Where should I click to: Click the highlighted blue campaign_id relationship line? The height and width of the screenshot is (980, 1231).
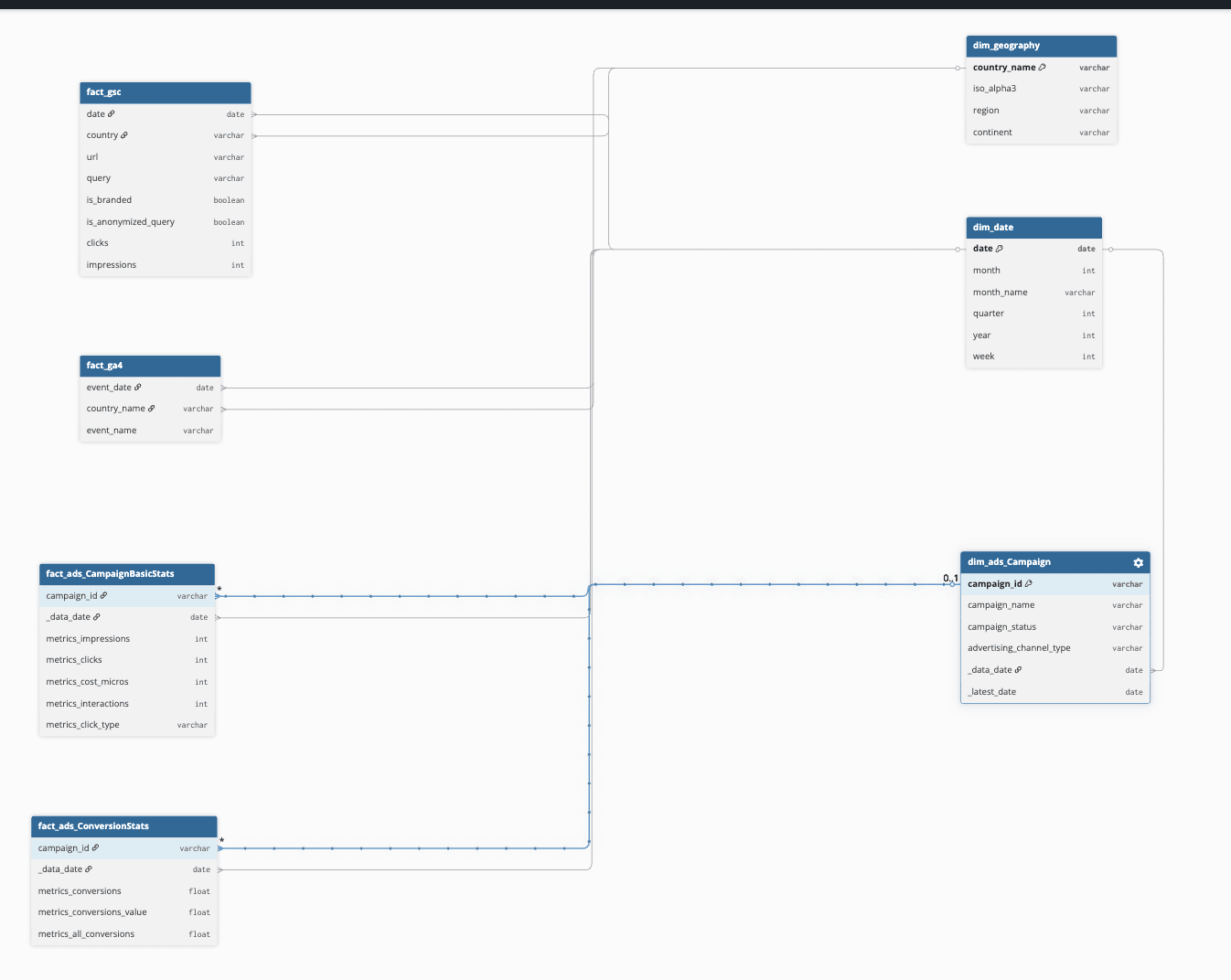click(x=768, y=584)
